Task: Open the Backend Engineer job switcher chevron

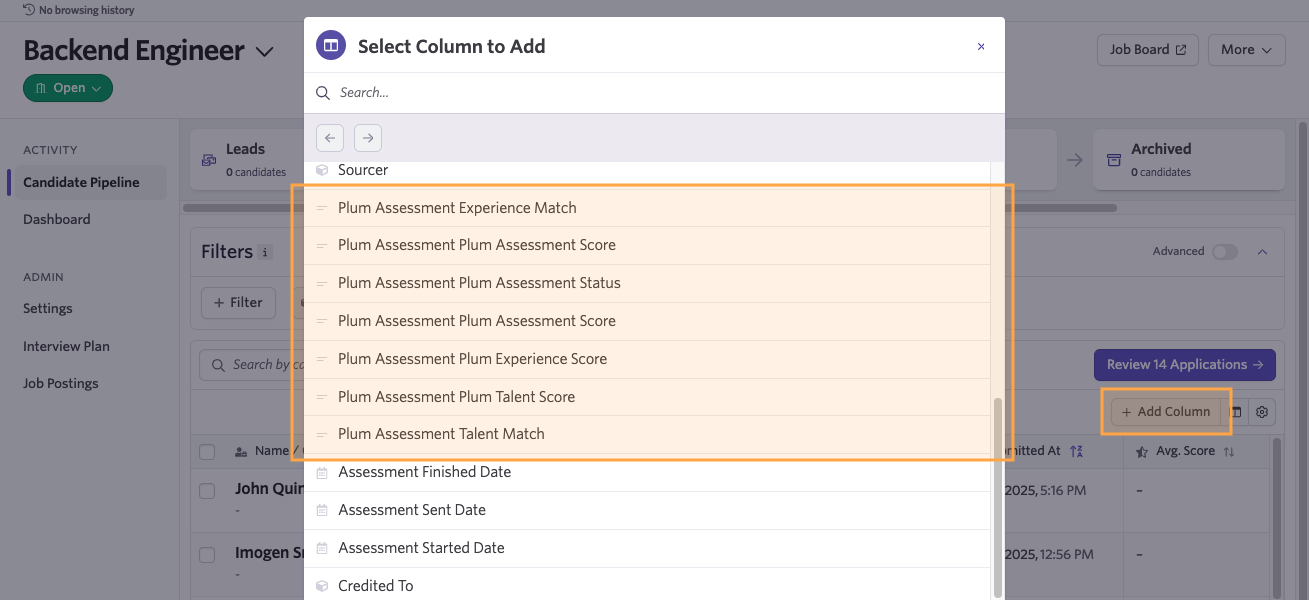Action: [263, 50]
